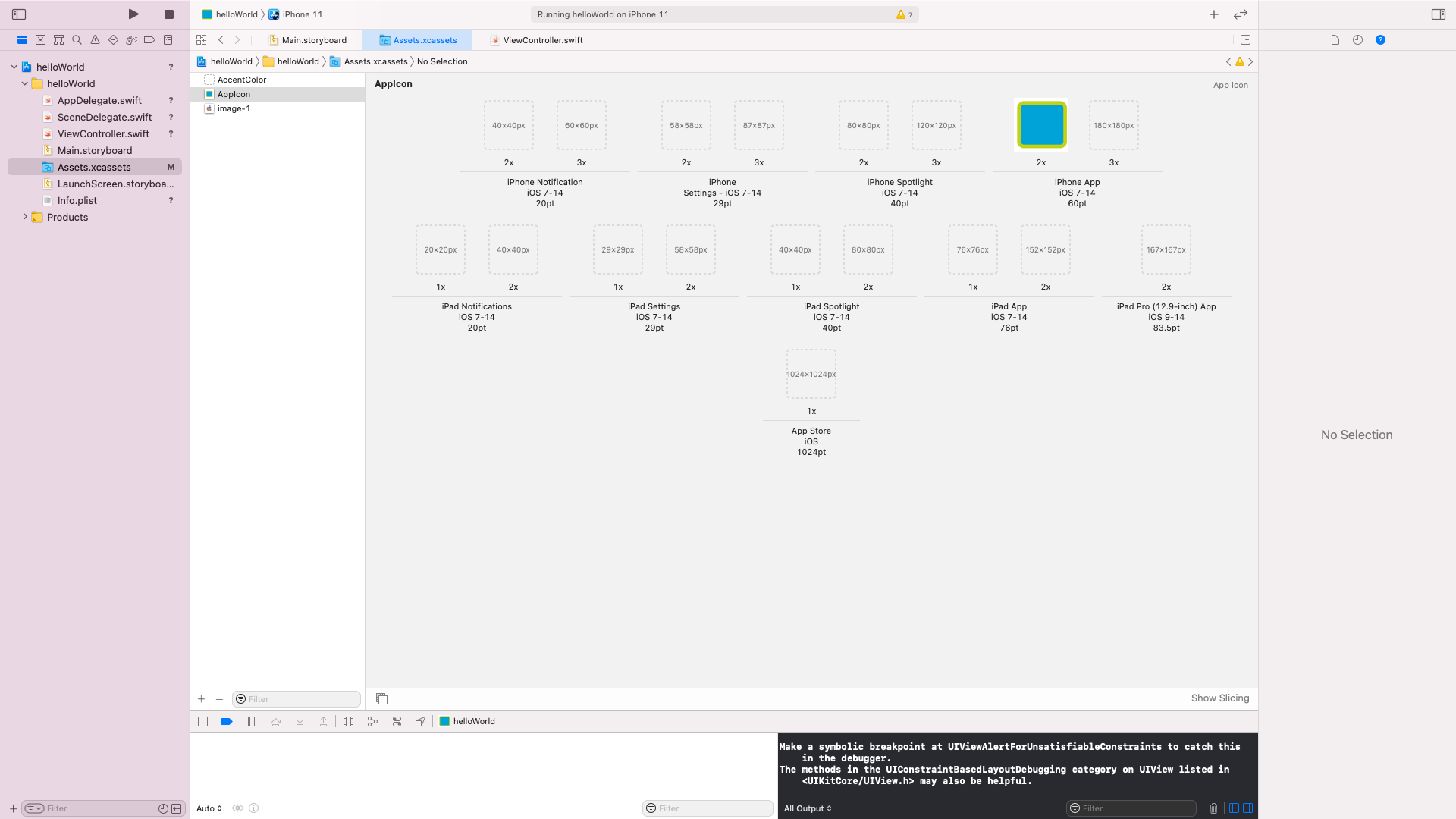1456x819 pixels.
Task: Toggle the right inspector panel
Action: click(1438, 14)
